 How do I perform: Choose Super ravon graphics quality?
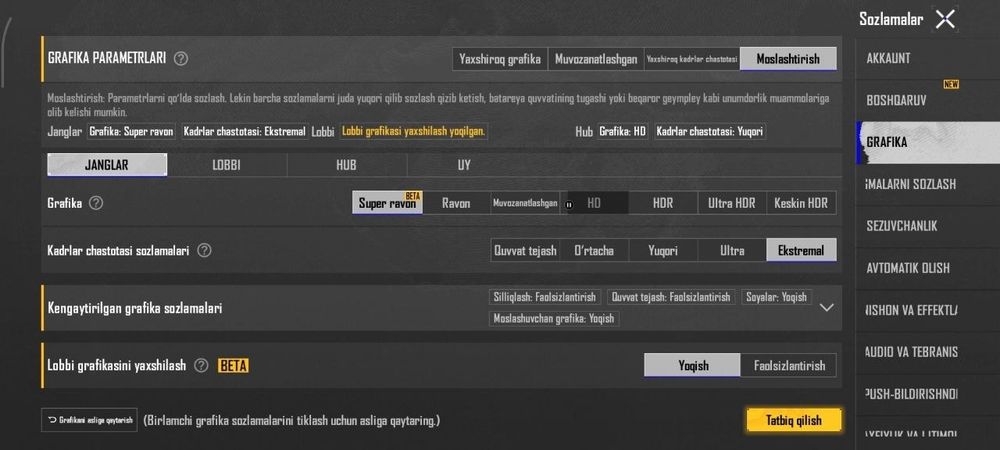(x=387, y=203)
